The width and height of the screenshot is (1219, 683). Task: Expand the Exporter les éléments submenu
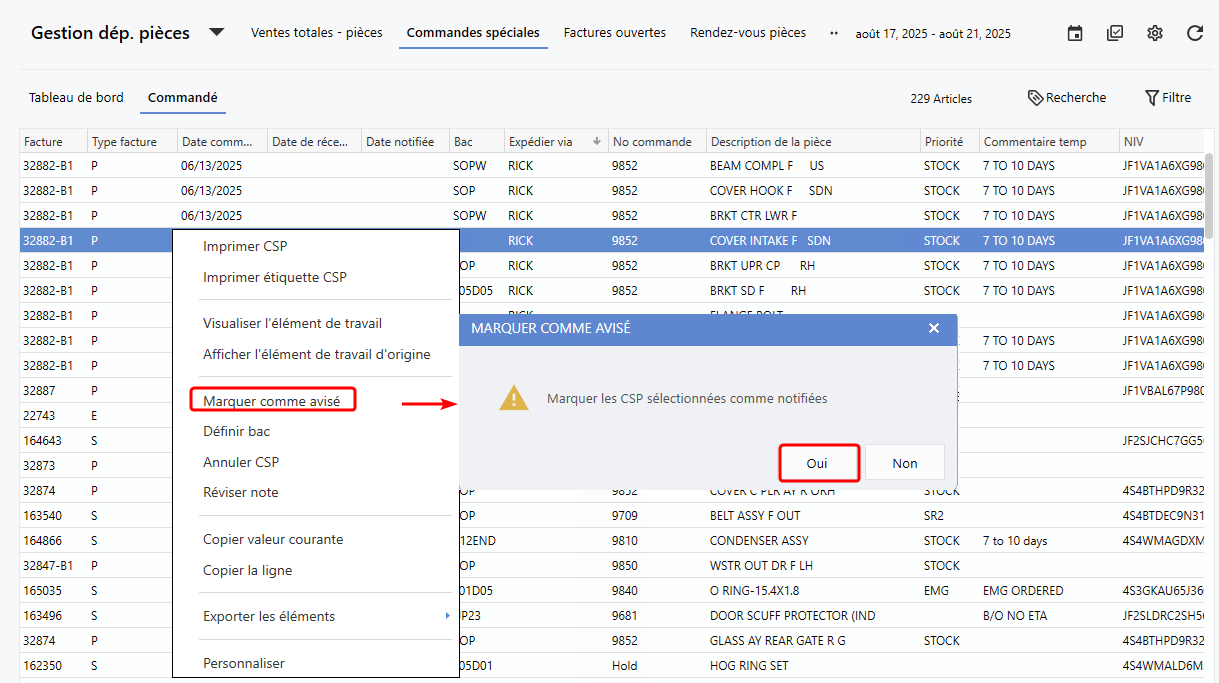(x=447, y=616)
